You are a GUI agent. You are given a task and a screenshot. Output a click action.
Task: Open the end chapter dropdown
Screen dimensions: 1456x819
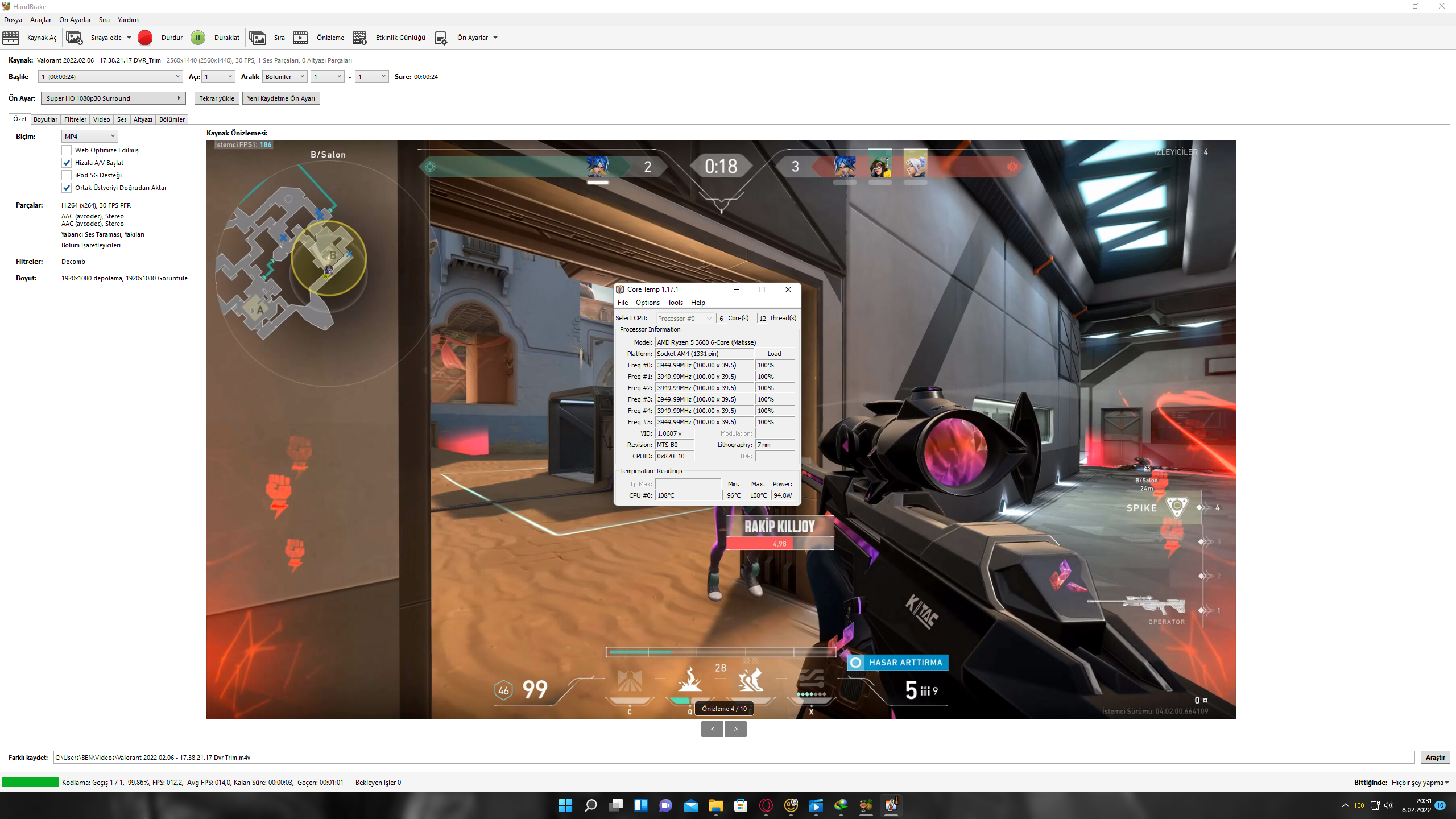tap(372, 77)
